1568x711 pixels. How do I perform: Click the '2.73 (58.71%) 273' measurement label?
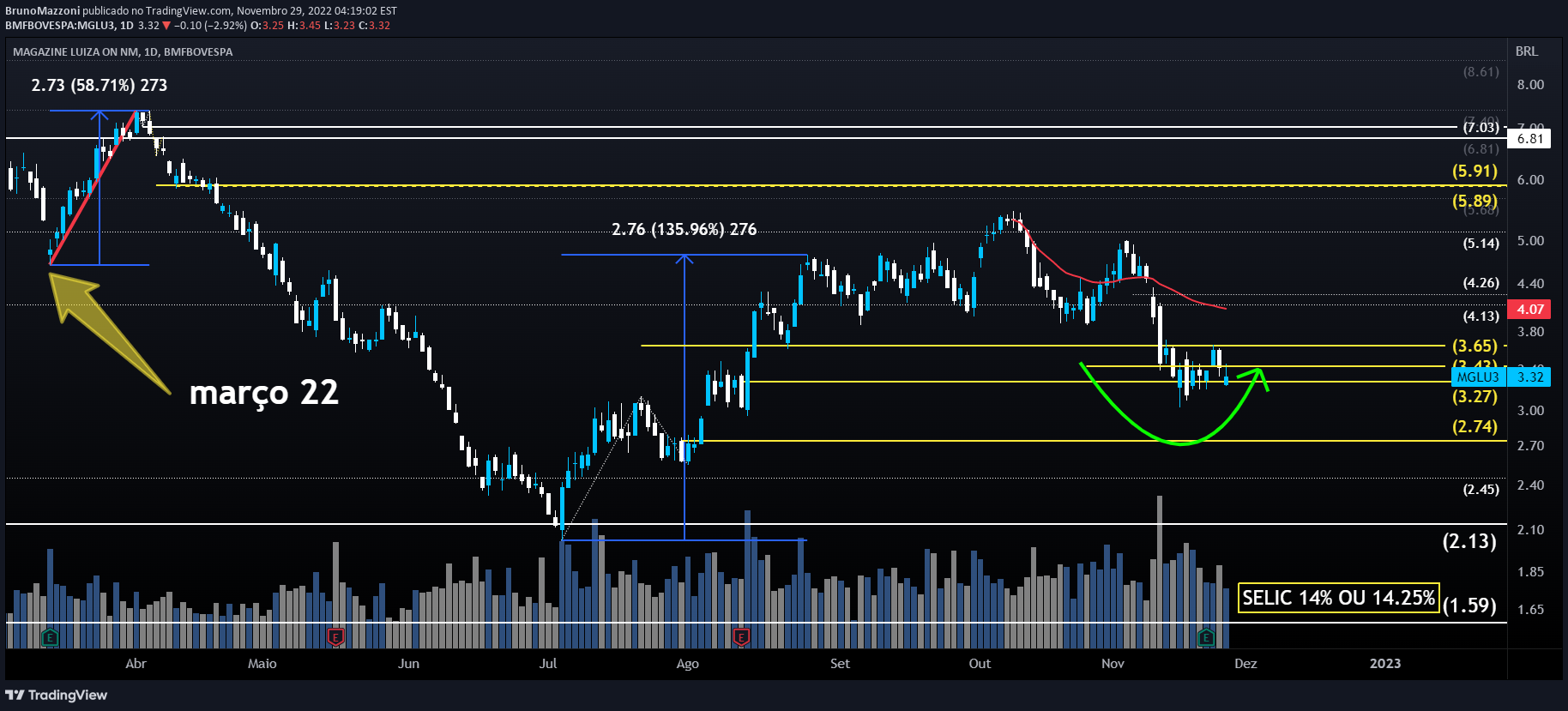click(100, 85)
